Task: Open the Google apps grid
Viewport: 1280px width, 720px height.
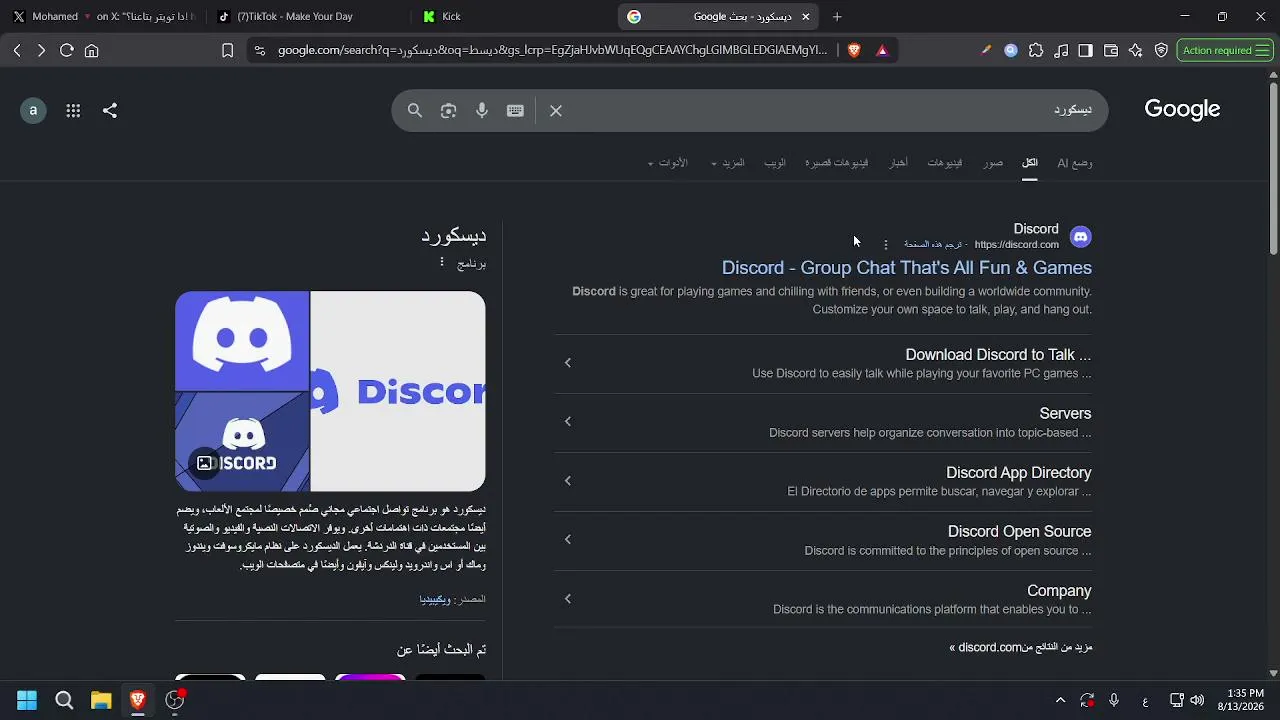Action: tap(73, 111)
